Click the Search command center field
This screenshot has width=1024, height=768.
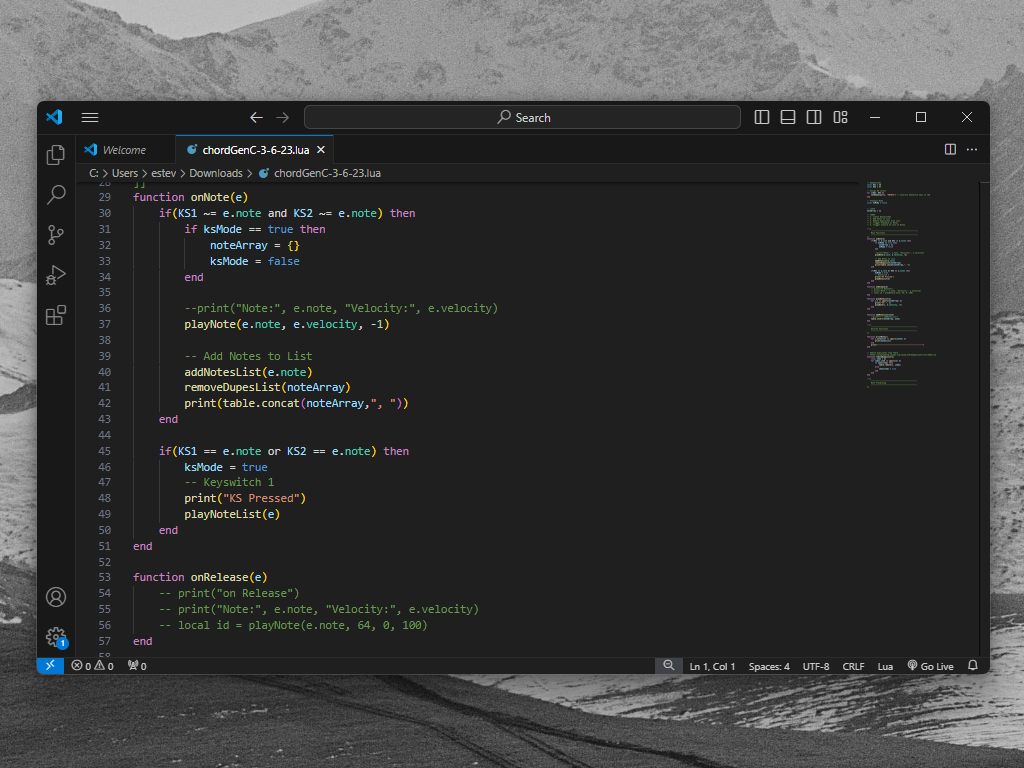(523, 117)
